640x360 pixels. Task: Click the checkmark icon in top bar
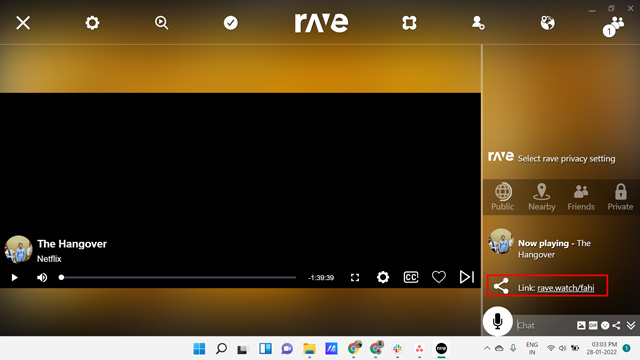(x=231, y=23)
